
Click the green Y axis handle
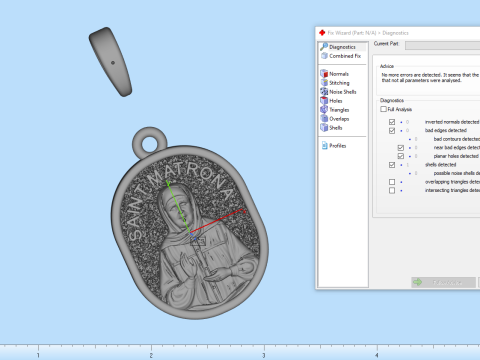click(x=168, y=183)
